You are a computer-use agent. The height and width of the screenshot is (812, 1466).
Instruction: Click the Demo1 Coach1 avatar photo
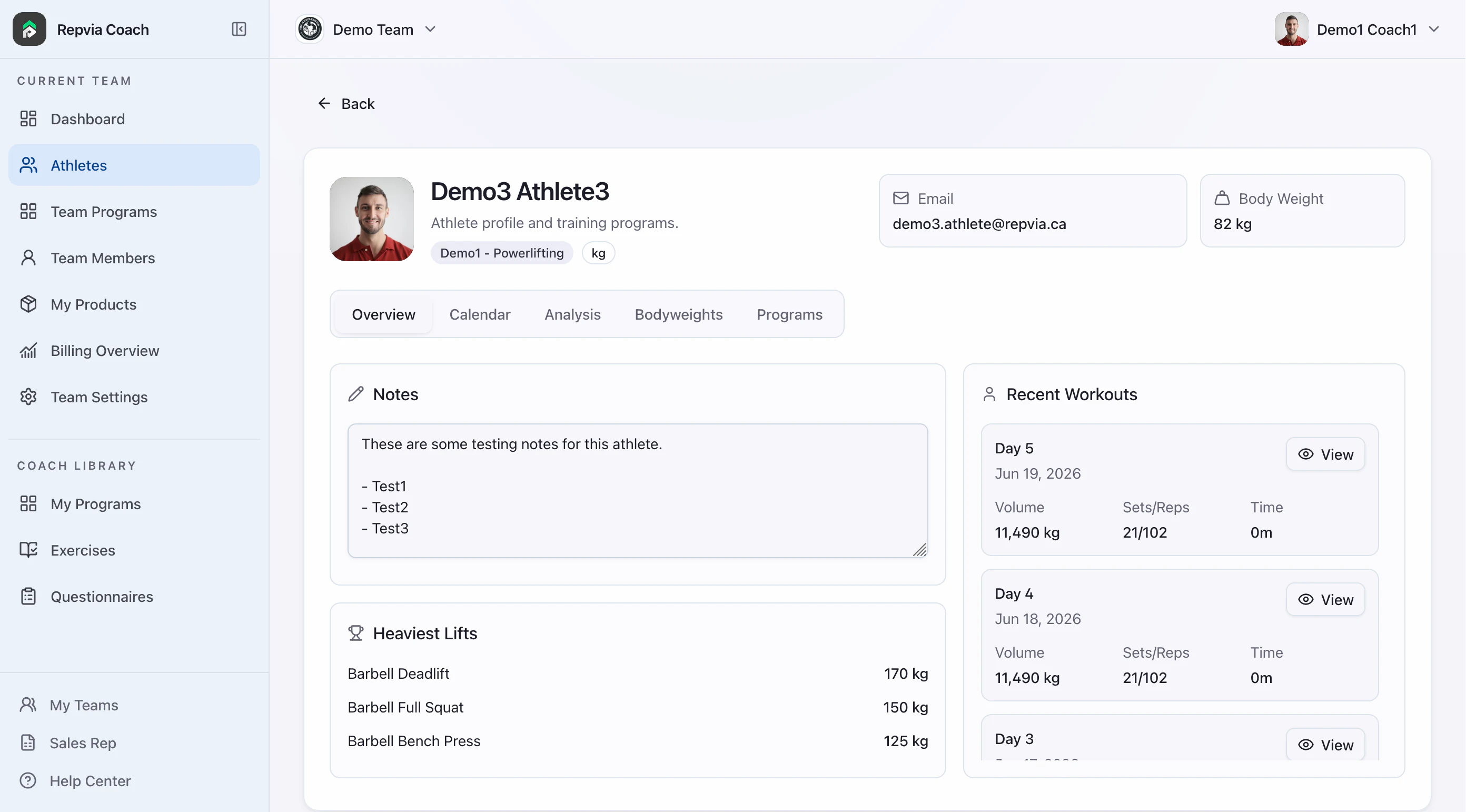pos(1292,29)
